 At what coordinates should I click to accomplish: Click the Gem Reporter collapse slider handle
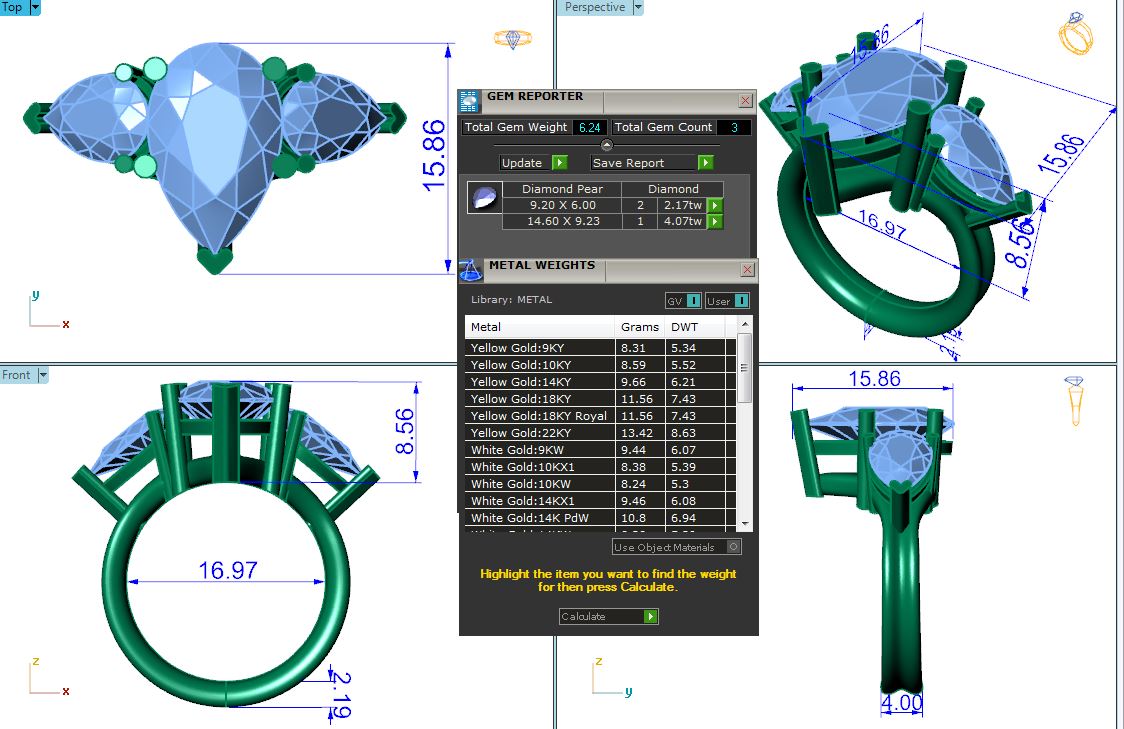click(606, 145)
